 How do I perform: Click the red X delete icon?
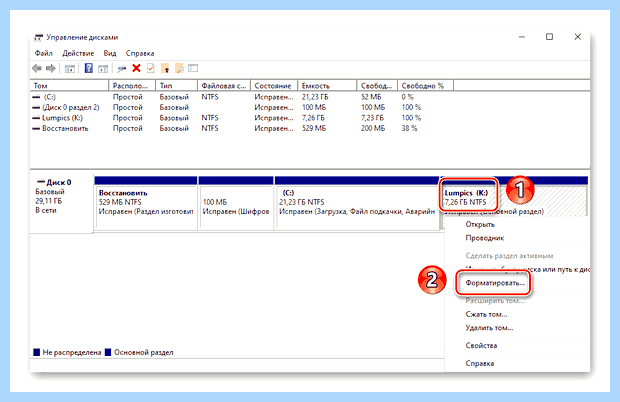click(136, 68)
